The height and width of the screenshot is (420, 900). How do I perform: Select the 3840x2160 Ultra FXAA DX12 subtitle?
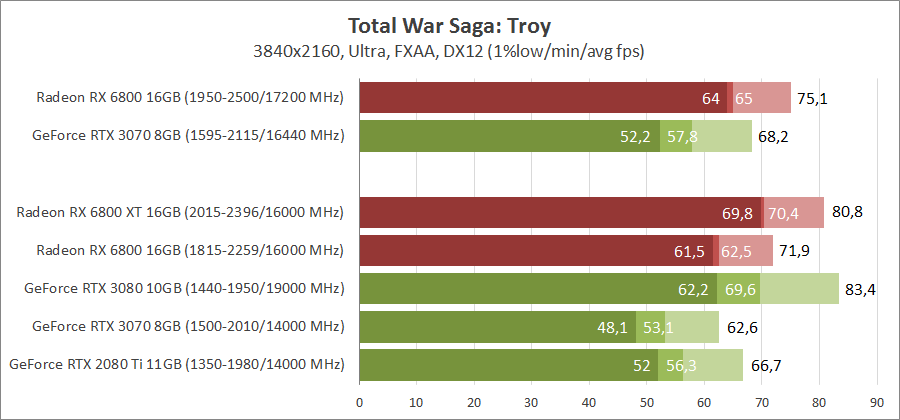click(449, 50)
